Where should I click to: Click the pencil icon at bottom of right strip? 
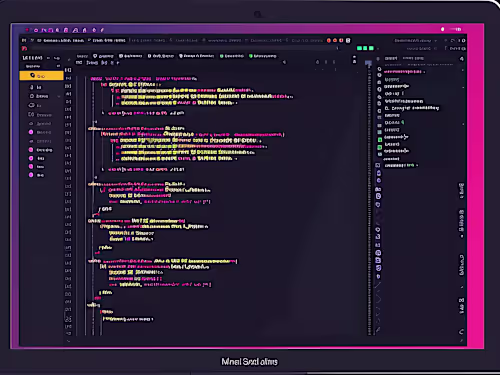coord(378,330)
